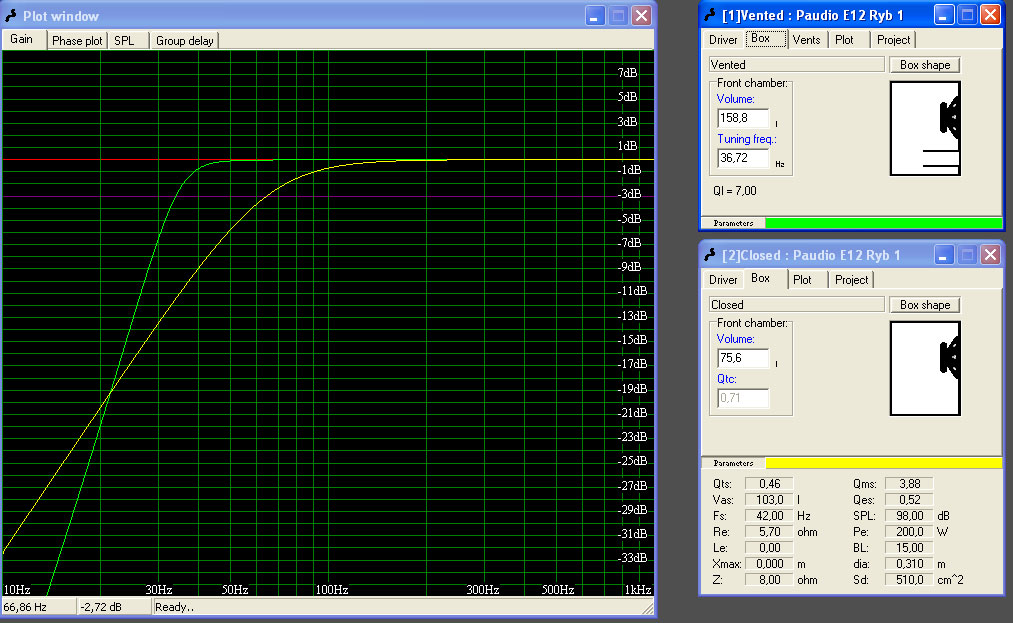Switch to the Phase plot tab
Screen dimensions: 1013x623
[x=77, y=41]
